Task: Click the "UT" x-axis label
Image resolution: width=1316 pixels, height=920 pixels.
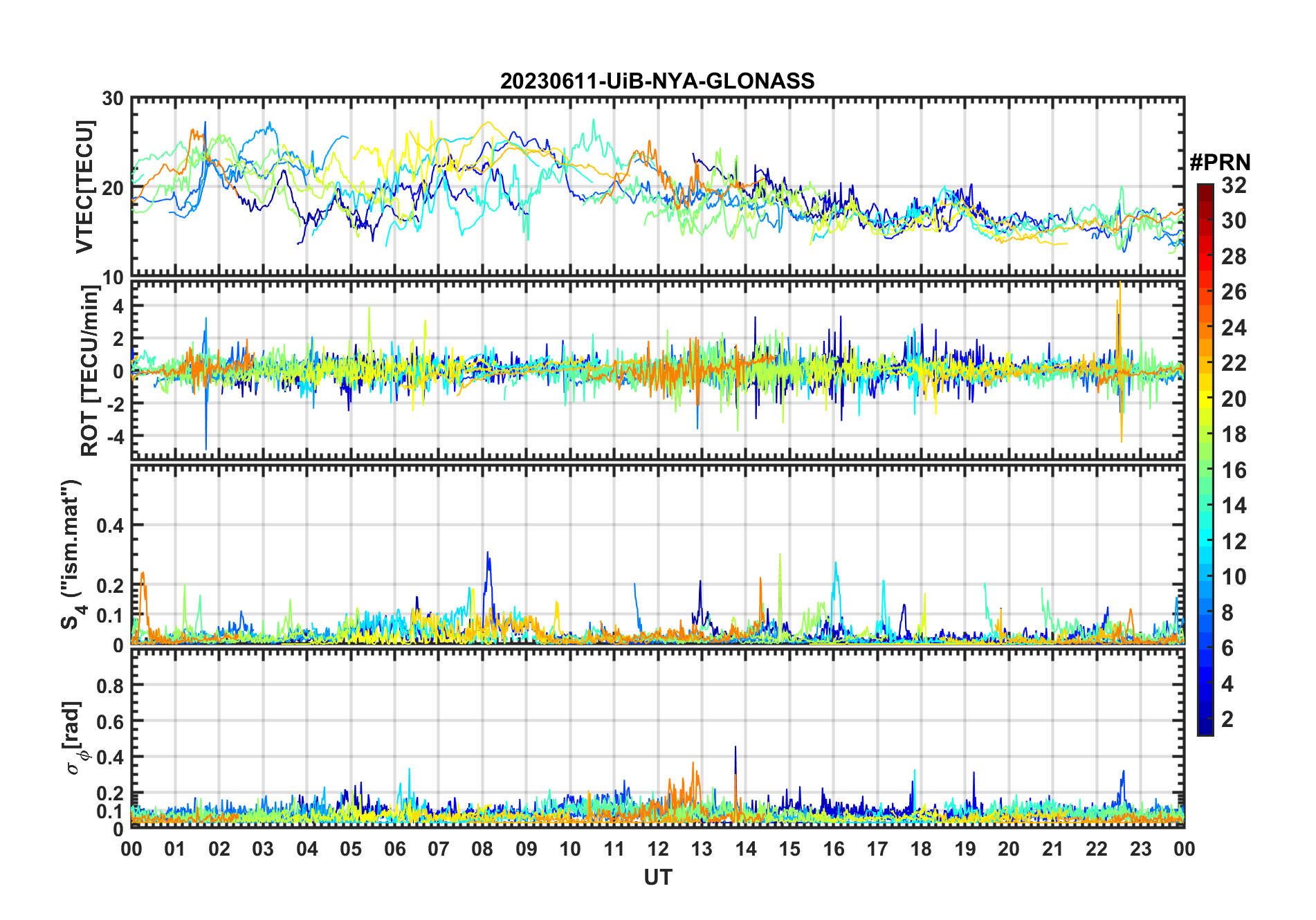Action: pos(658,878)
